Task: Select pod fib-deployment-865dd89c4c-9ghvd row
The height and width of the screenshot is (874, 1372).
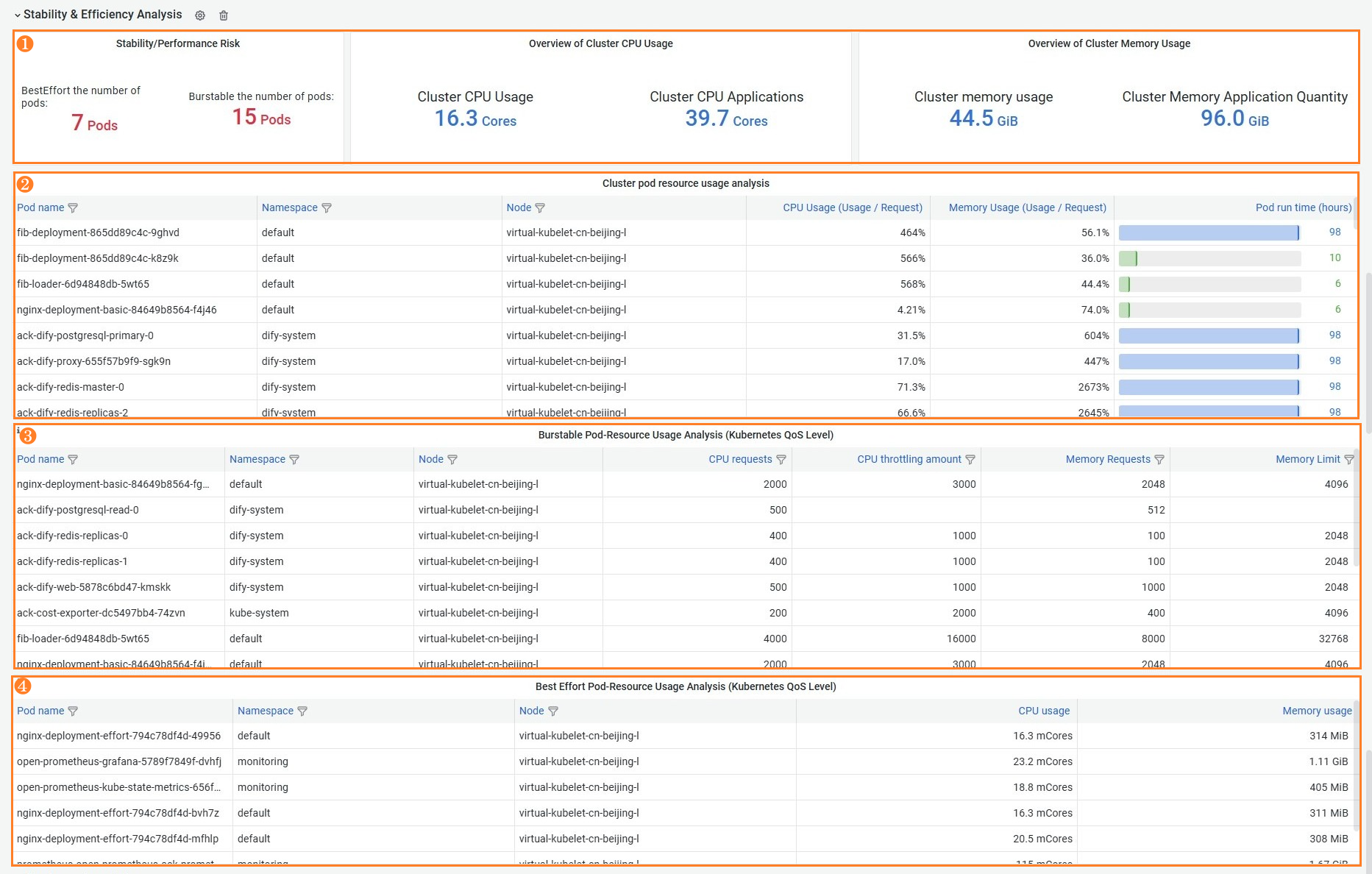Action: (x=686, y=232)
